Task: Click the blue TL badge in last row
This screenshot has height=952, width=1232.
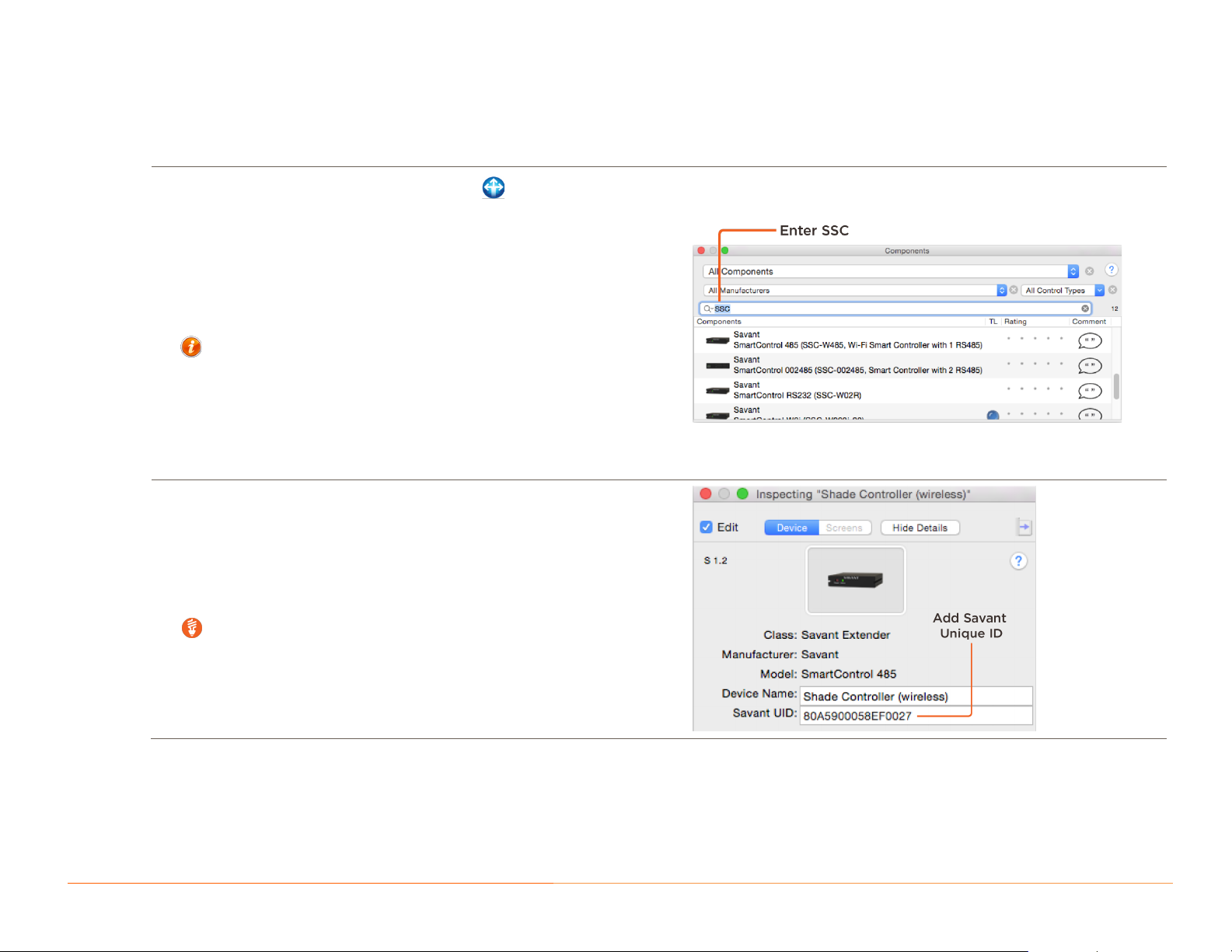Action: (993, 416)
